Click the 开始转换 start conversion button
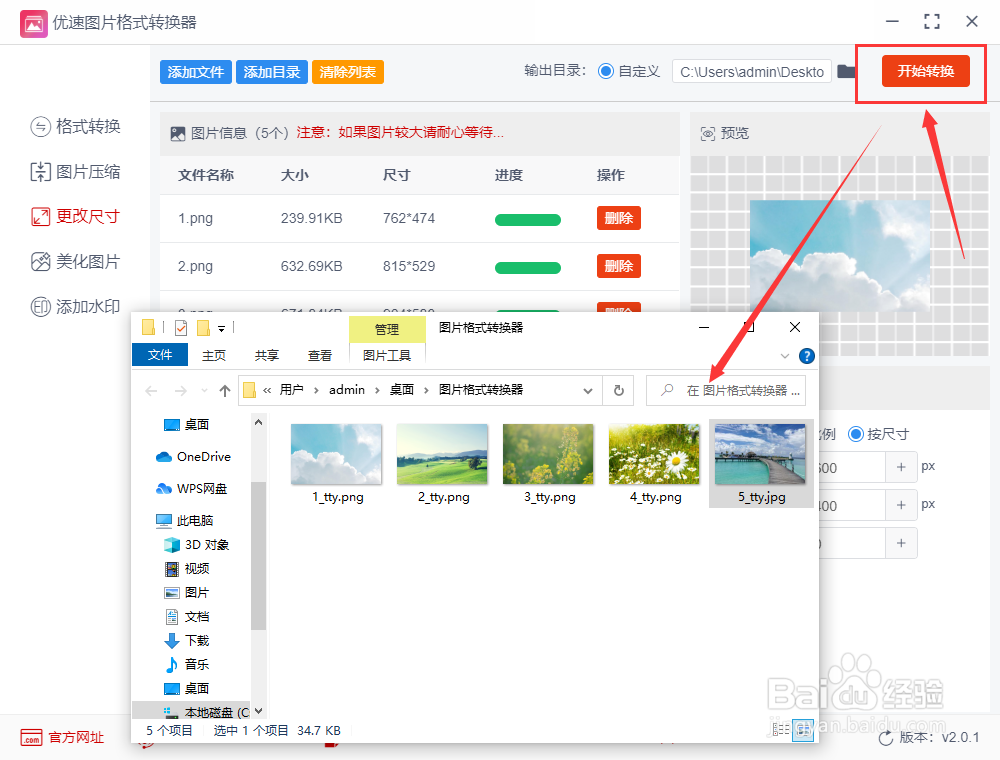This screenshot has width=1000, height=760. [x=925, y=71]
